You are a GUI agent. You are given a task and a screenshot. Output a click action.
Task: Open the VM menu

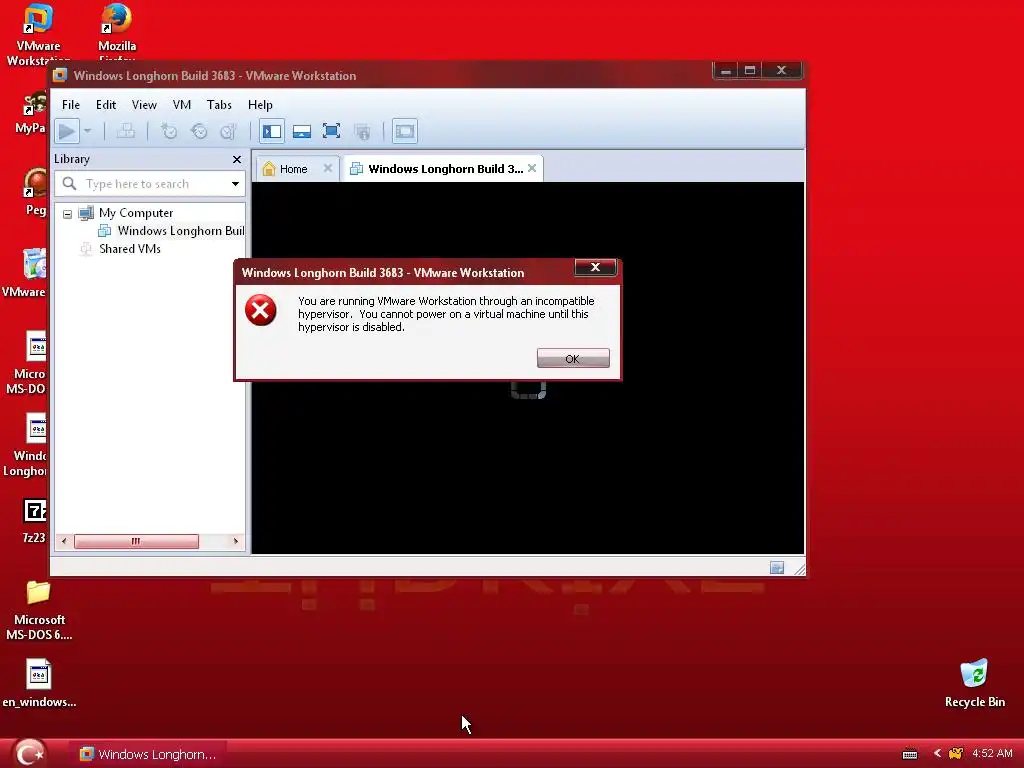click(x=182, y=104)
